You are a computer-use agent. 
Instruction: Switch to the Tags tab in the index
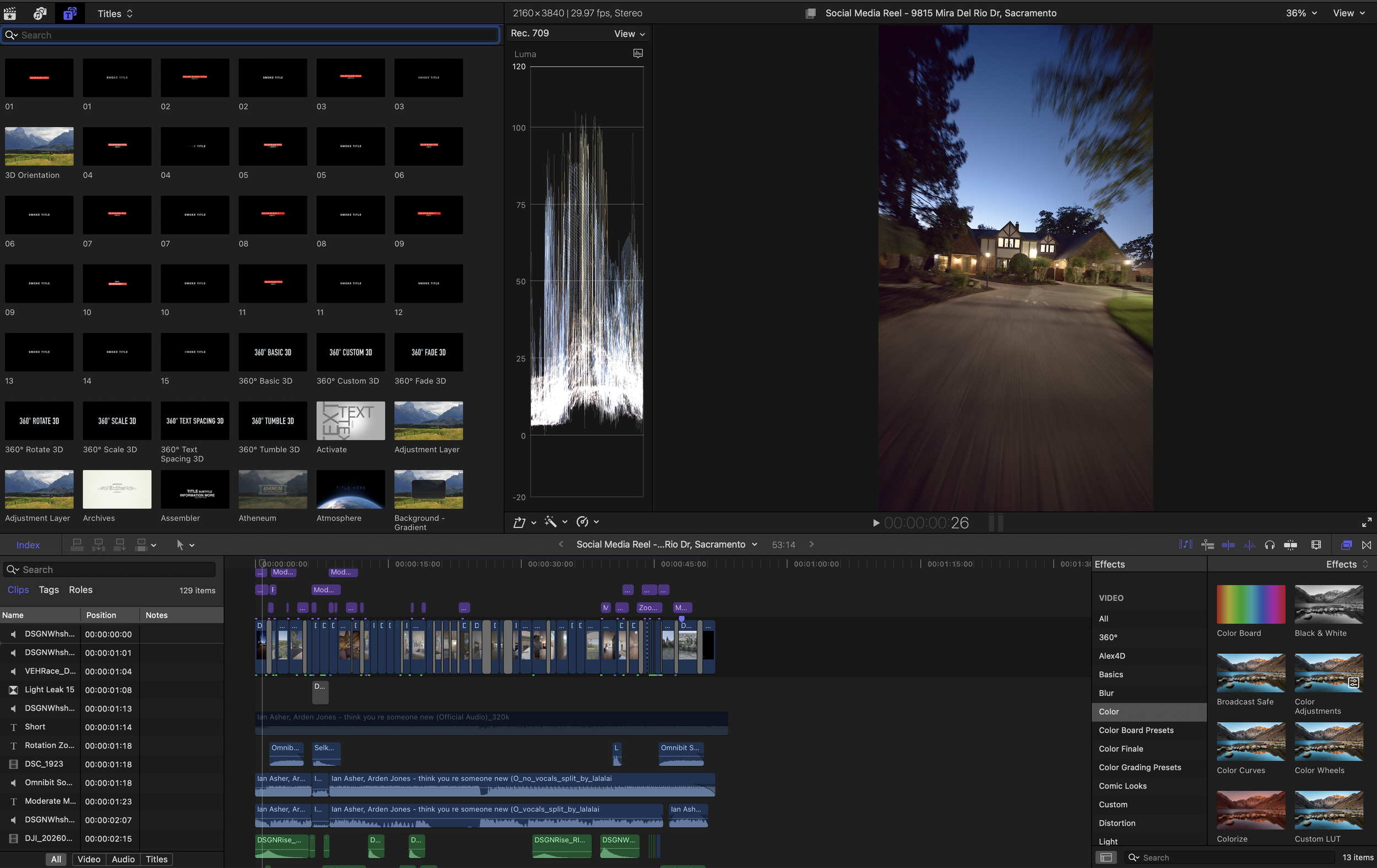coord(48,589)
